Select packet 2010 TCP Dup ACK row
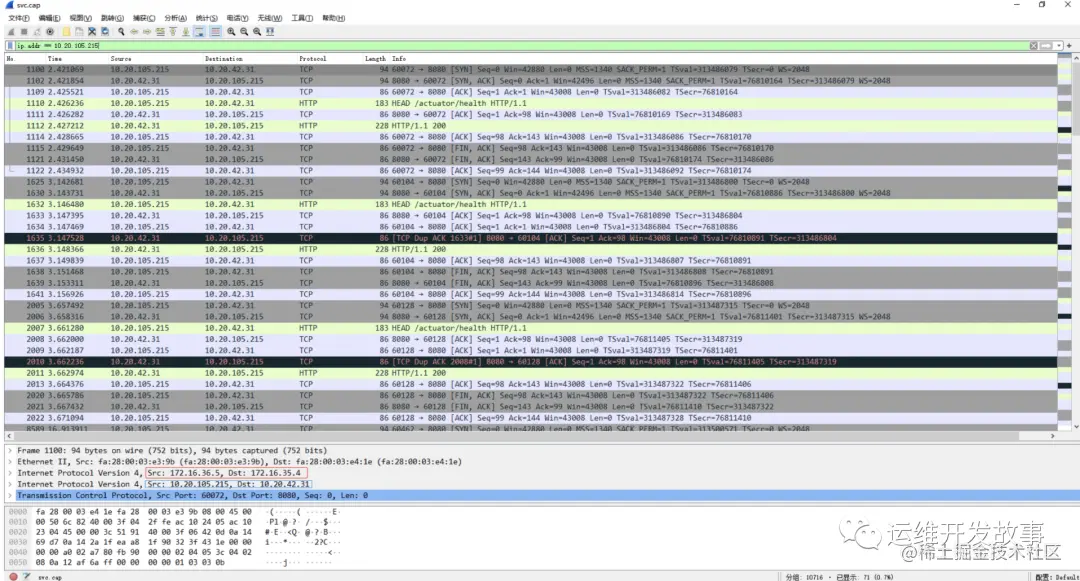Viewport: 1080px width, 581px height. [x=531, y=361]
